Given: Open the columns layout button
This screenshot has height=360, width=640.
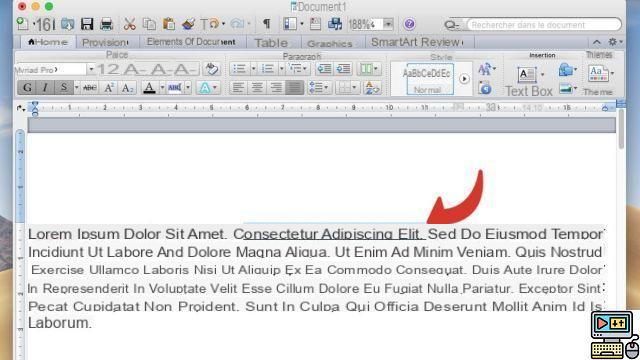Looking at the screenshot, I should tap(369, 69).
